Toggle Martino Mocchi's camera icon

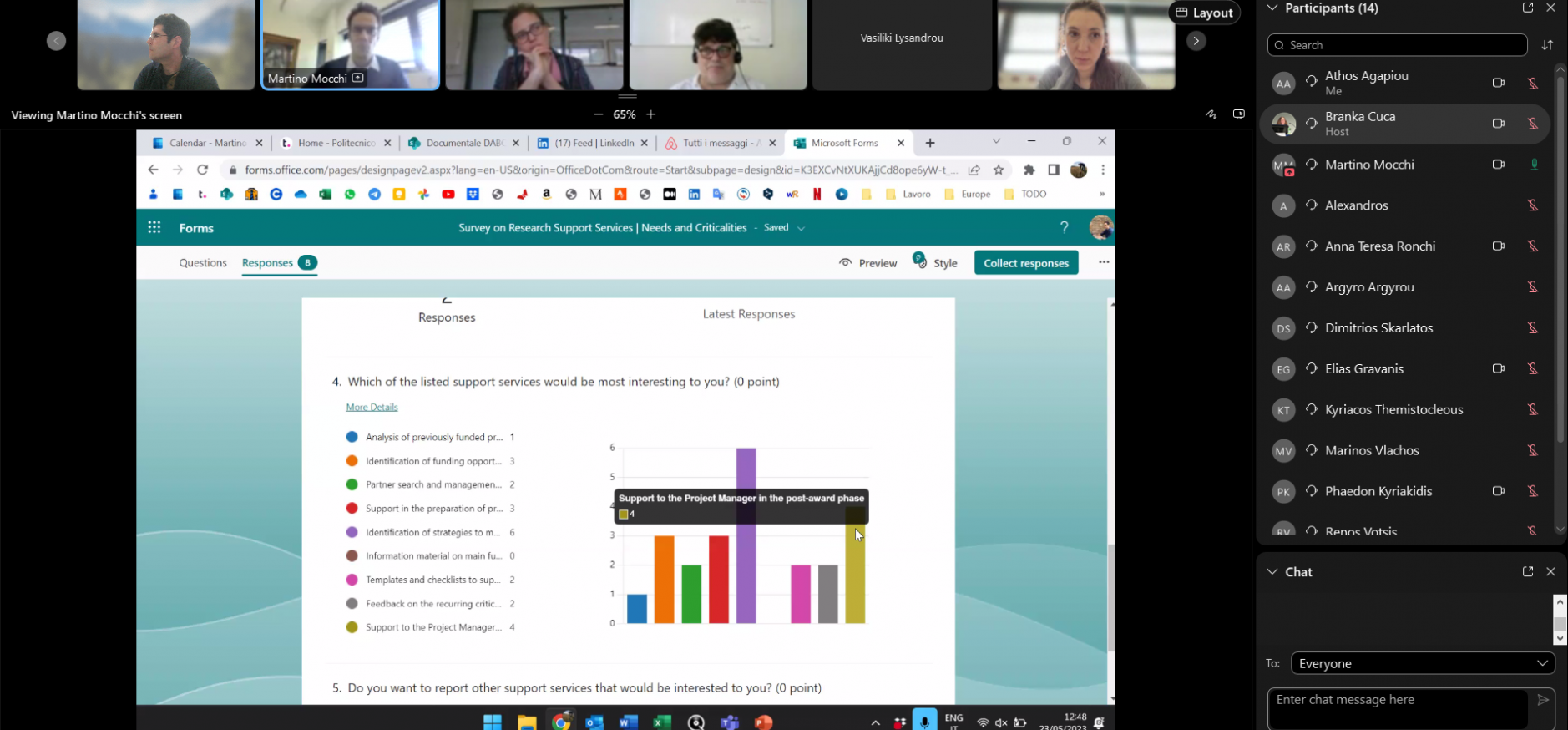pos(1498,165)
